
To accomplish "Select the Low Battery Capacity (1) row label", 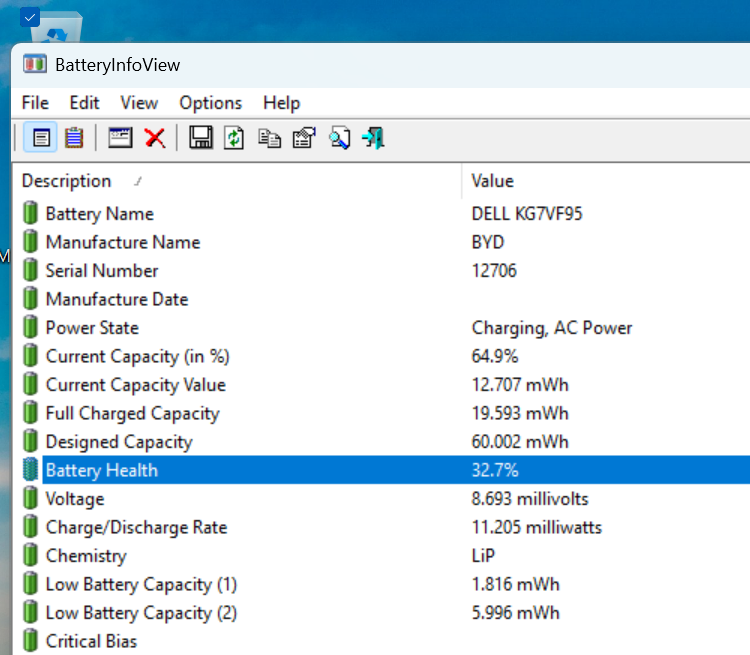I will click(141, 585).
